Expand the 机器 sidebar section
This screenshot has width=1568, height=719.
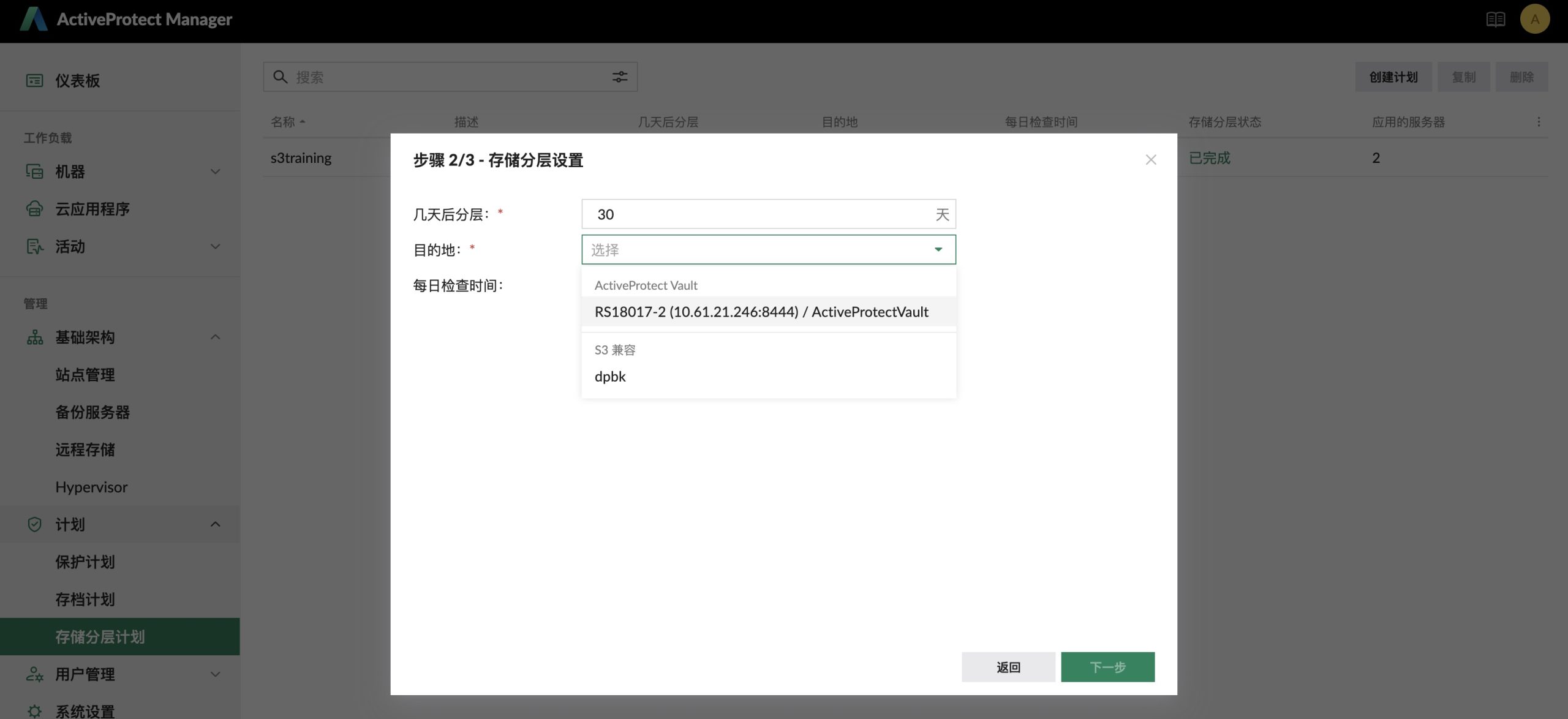pos(215,171)
